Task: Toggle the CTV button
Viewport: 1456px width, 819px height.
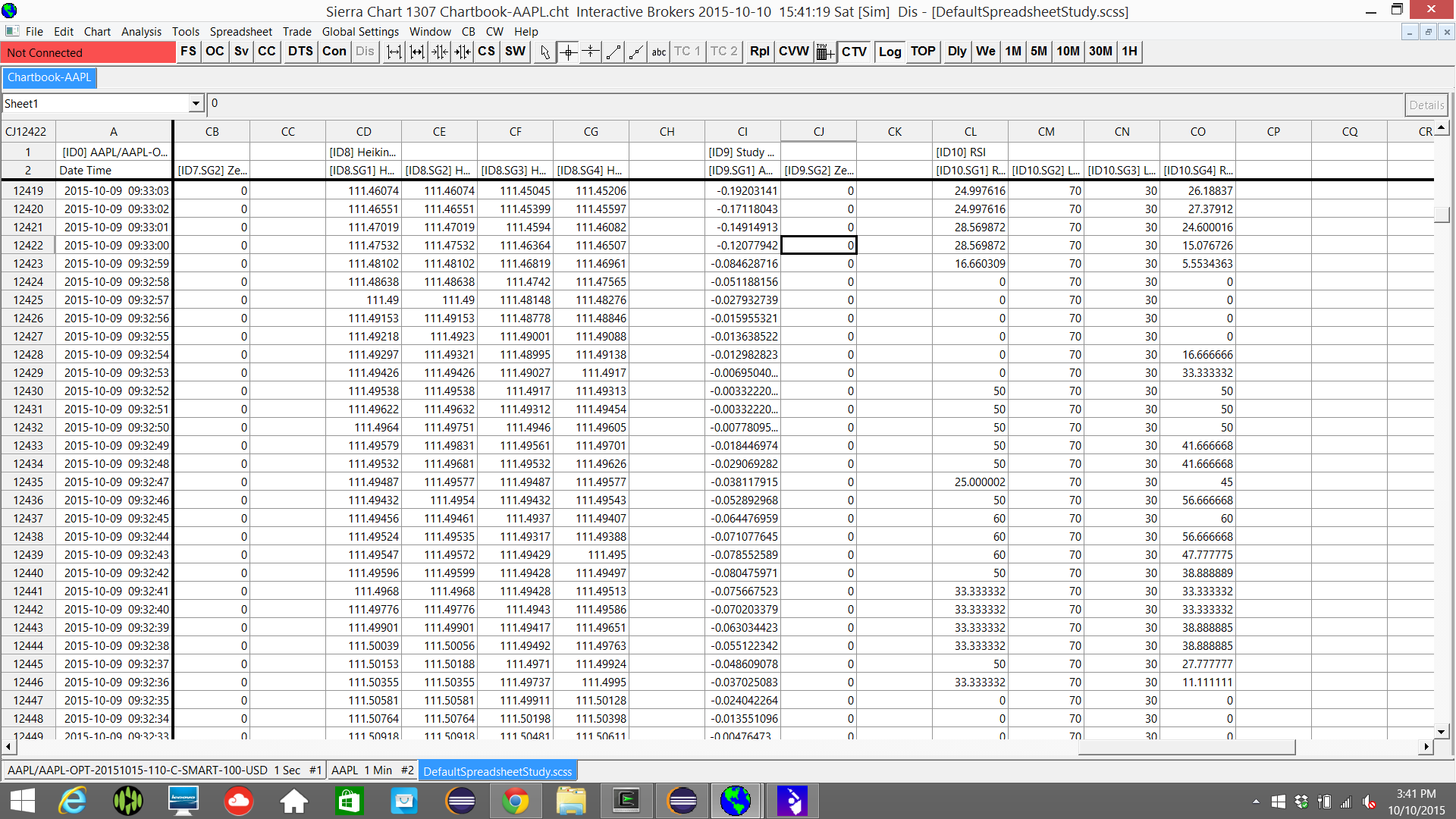Action: 854,52
